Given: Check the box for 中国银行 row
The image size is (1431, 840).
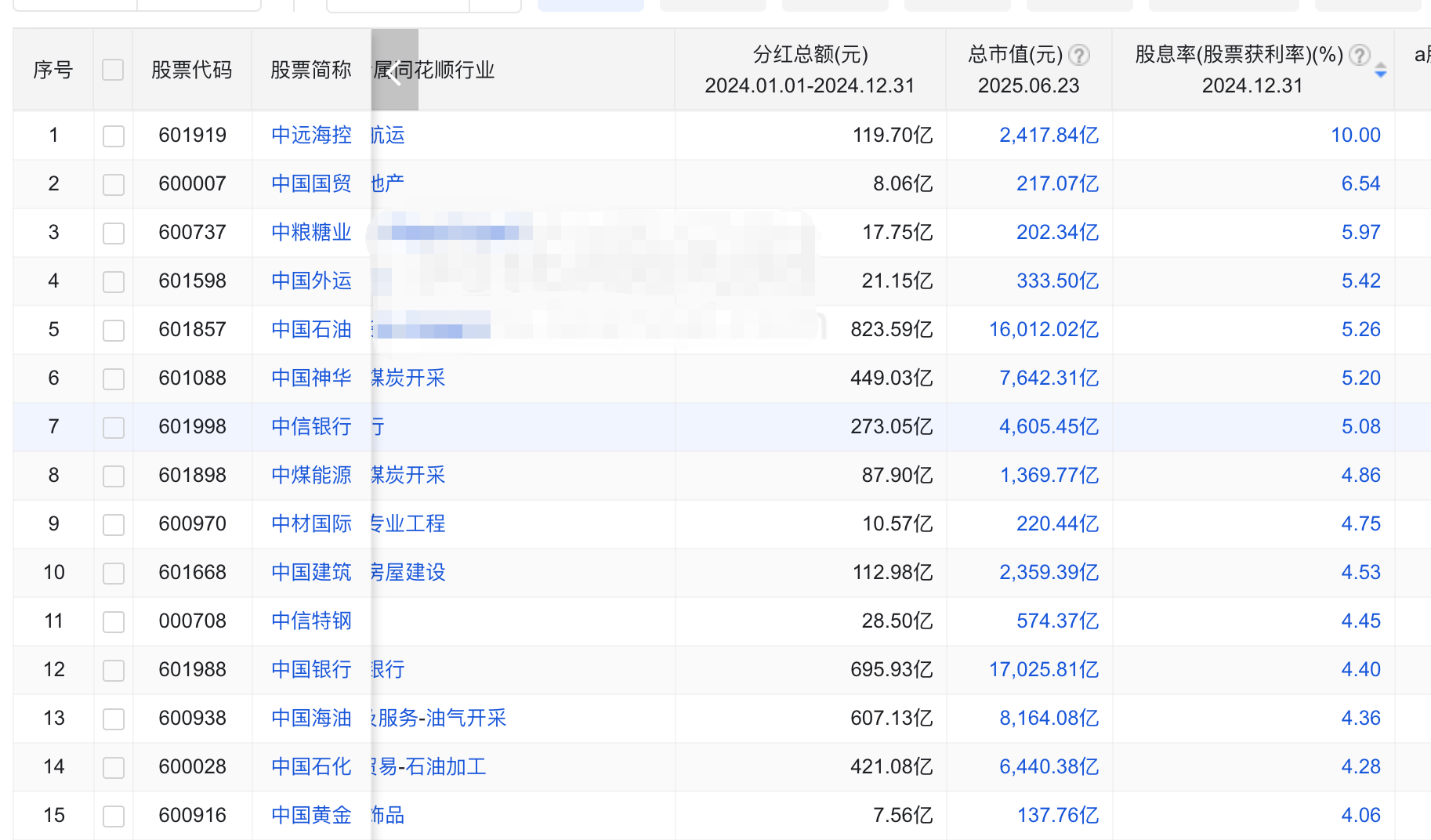Looking at the screenshot, I should click(x=114, y=671).
